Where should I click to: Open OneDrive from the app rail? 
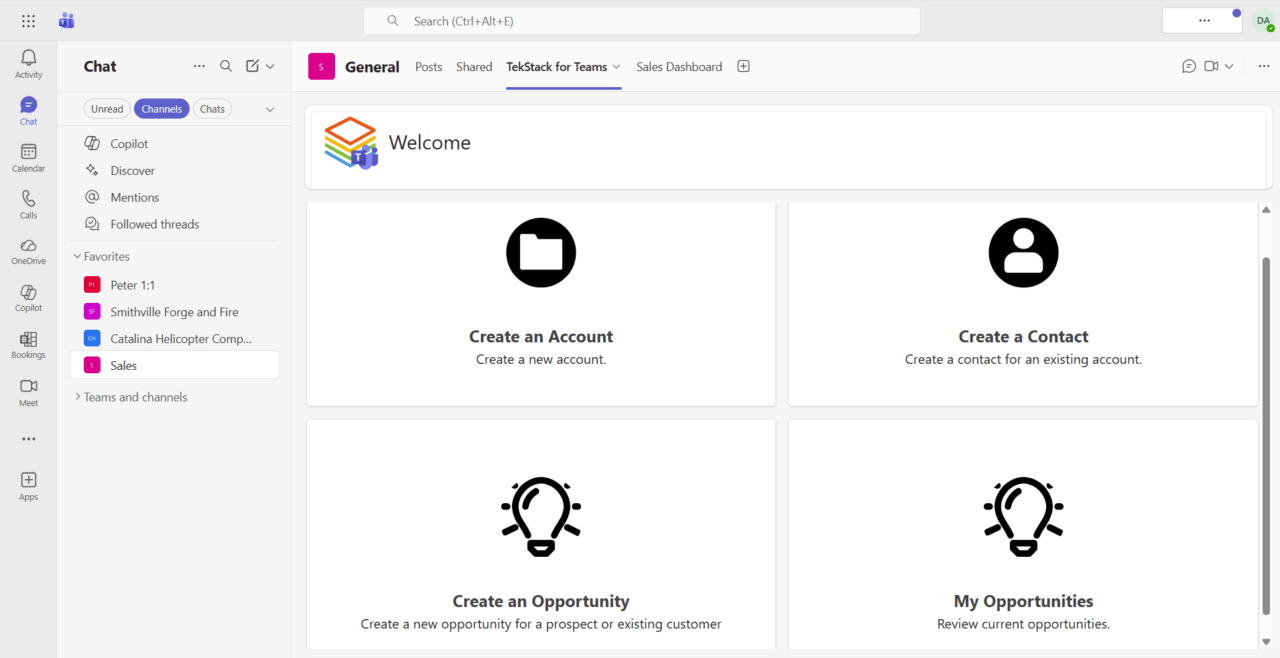tap(28, 251)
